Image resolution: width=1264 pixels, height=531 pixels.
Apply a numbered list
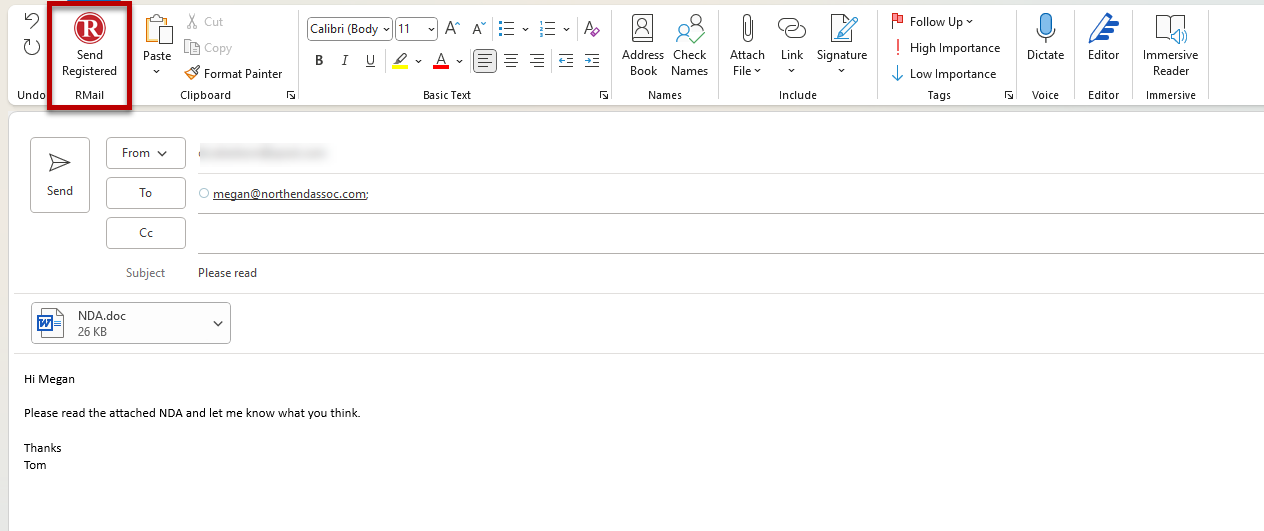[x=549, y=29]
